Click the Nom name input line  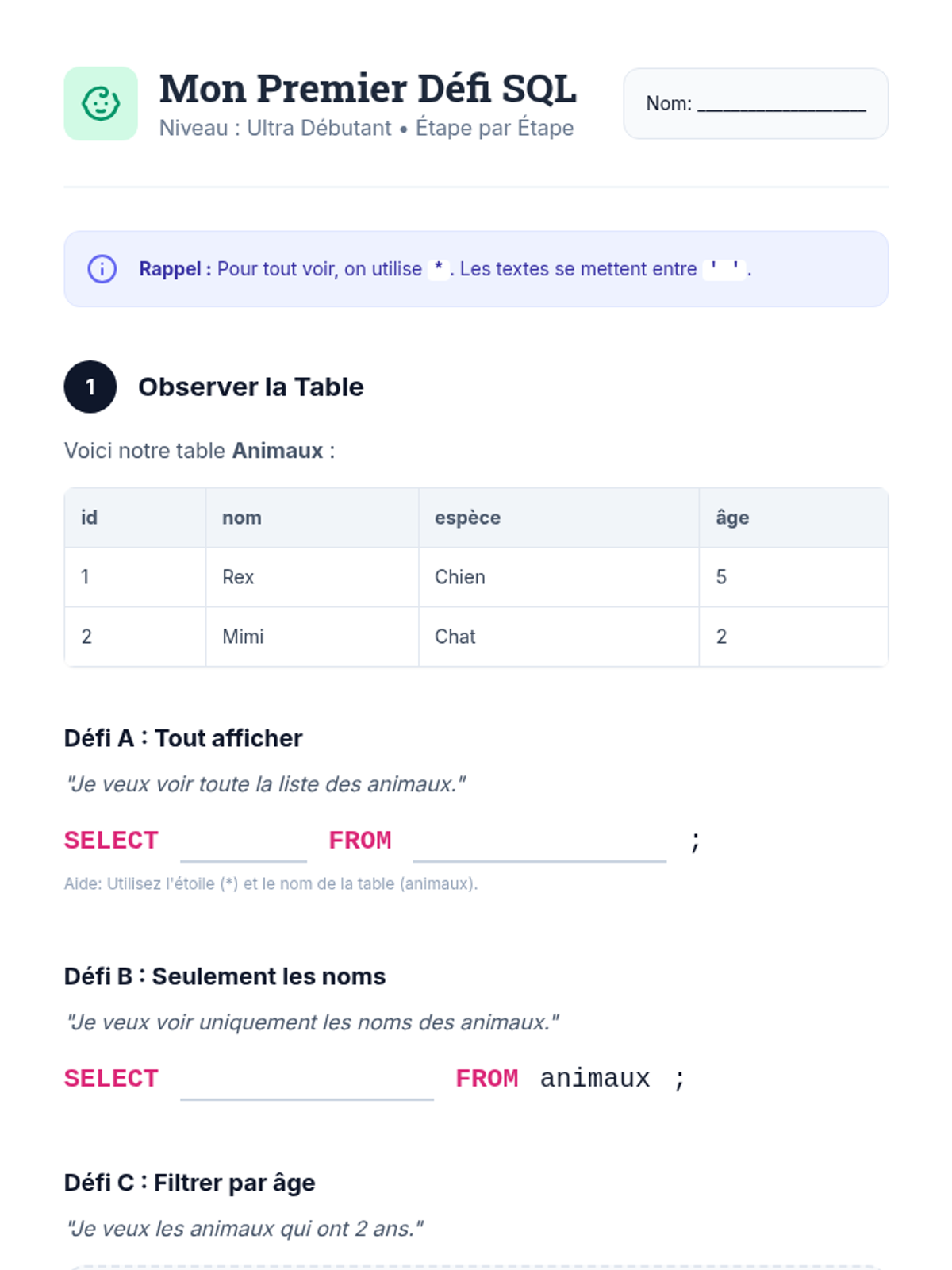coord(781,105)
